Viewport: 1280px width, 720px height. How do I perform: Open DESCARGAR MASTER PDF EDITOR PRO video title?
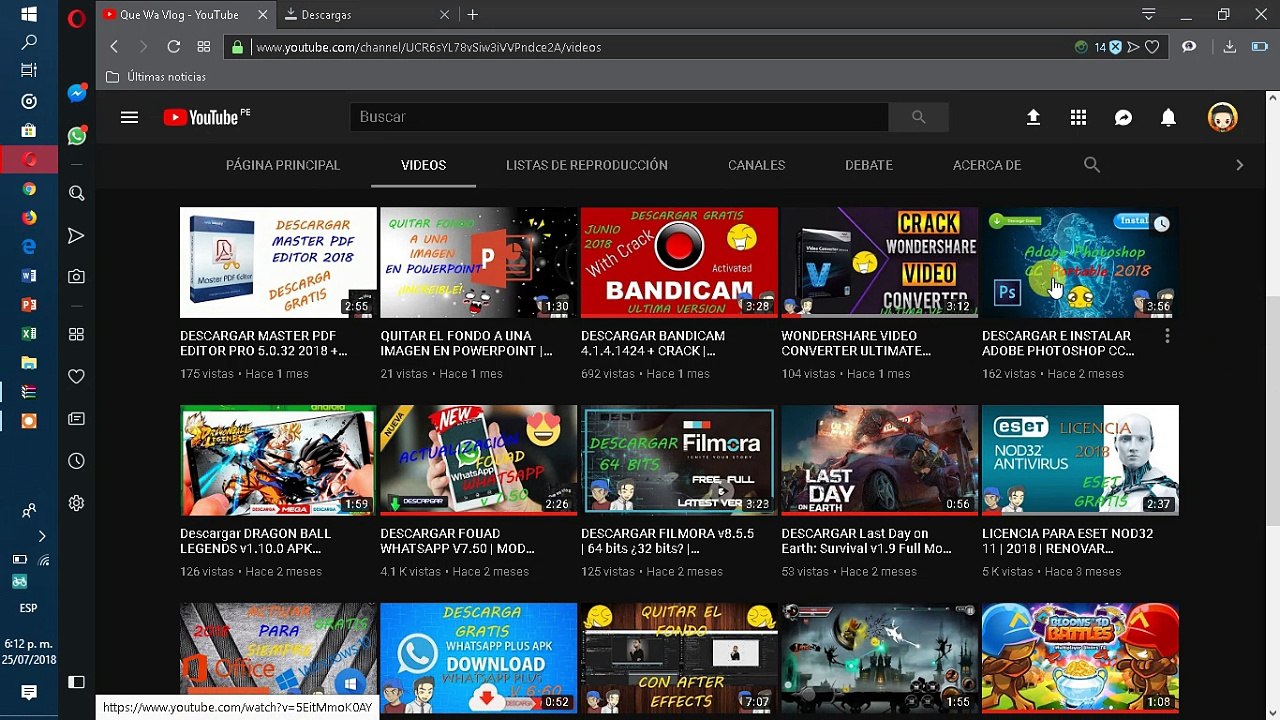point(264,343)
